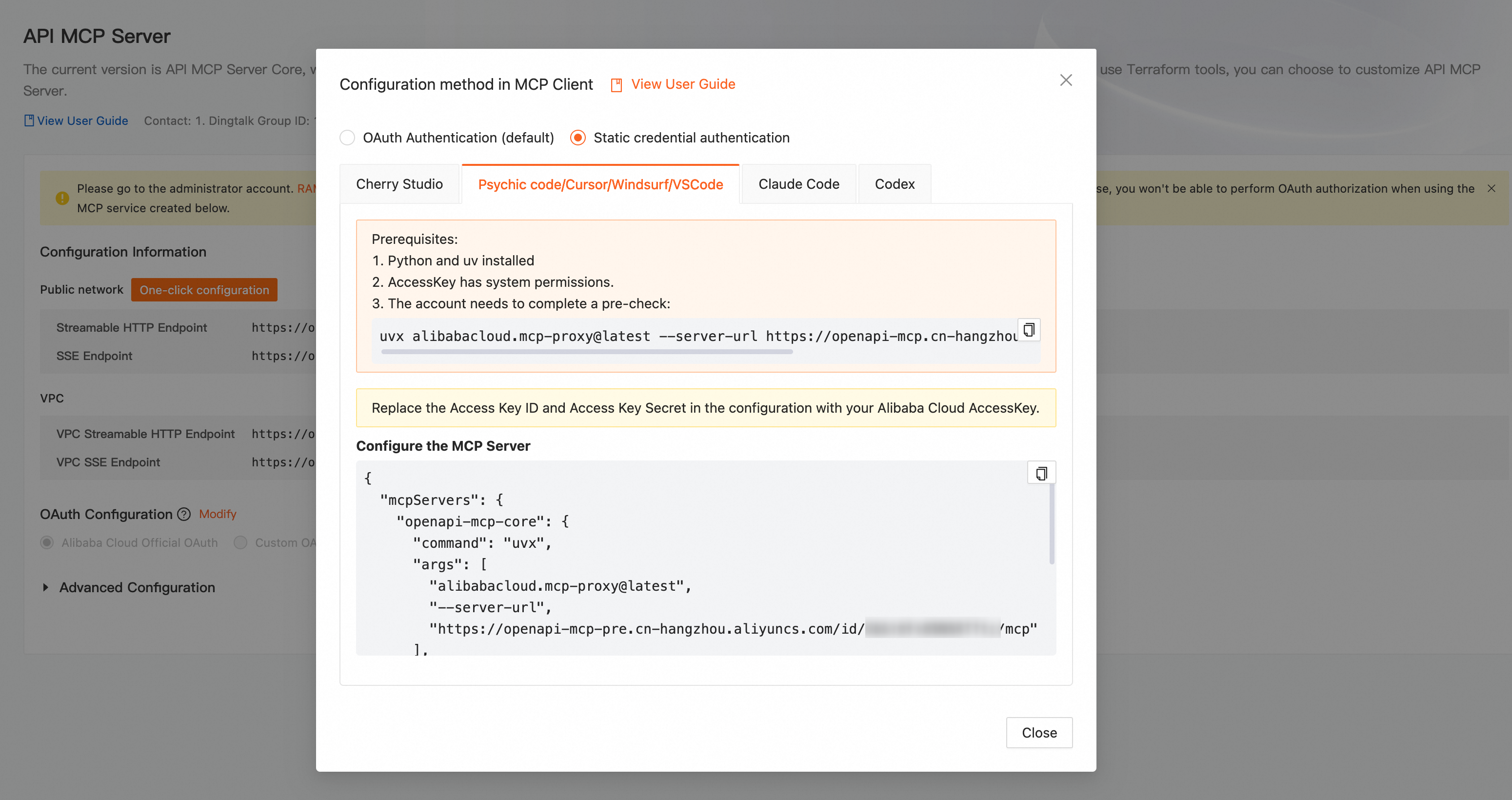Click the 'Replace the Access Key ID' notice text
1512x800 pixels.
pos(706,408)
